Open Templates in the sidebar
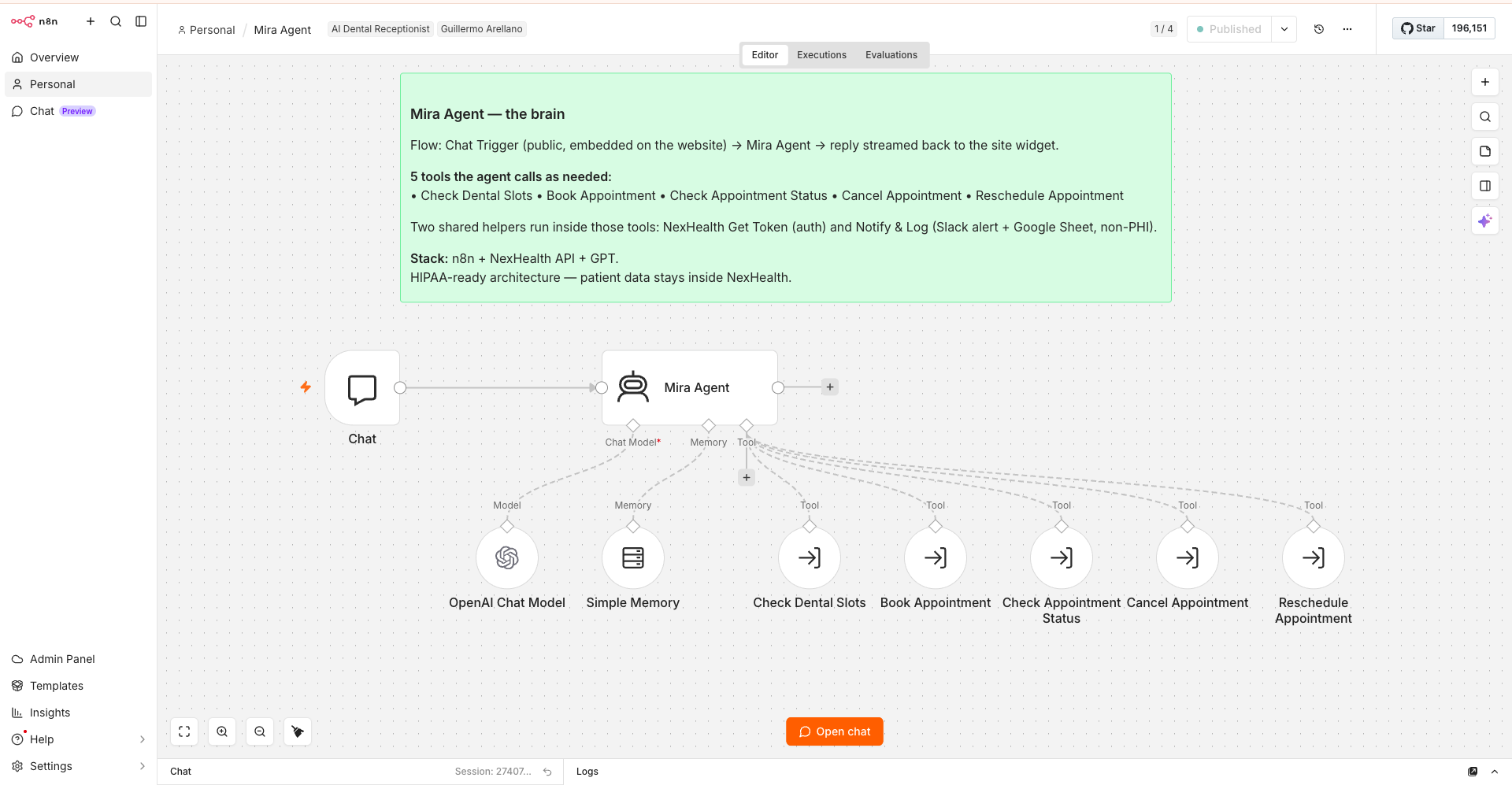Viewport: 1512px width, 785px height. 78,686
